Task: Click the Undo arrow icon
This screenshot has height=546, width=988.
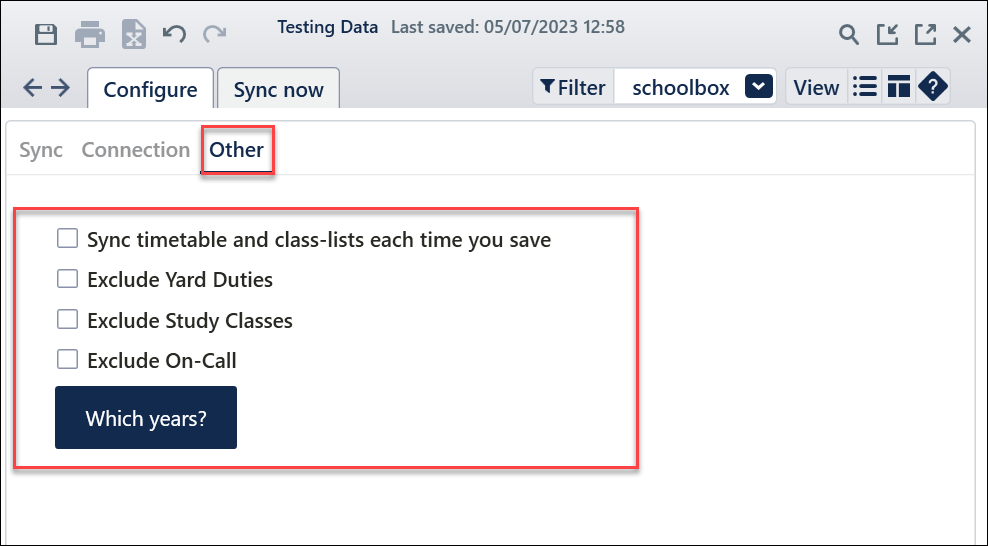Action: coord(174,34)
